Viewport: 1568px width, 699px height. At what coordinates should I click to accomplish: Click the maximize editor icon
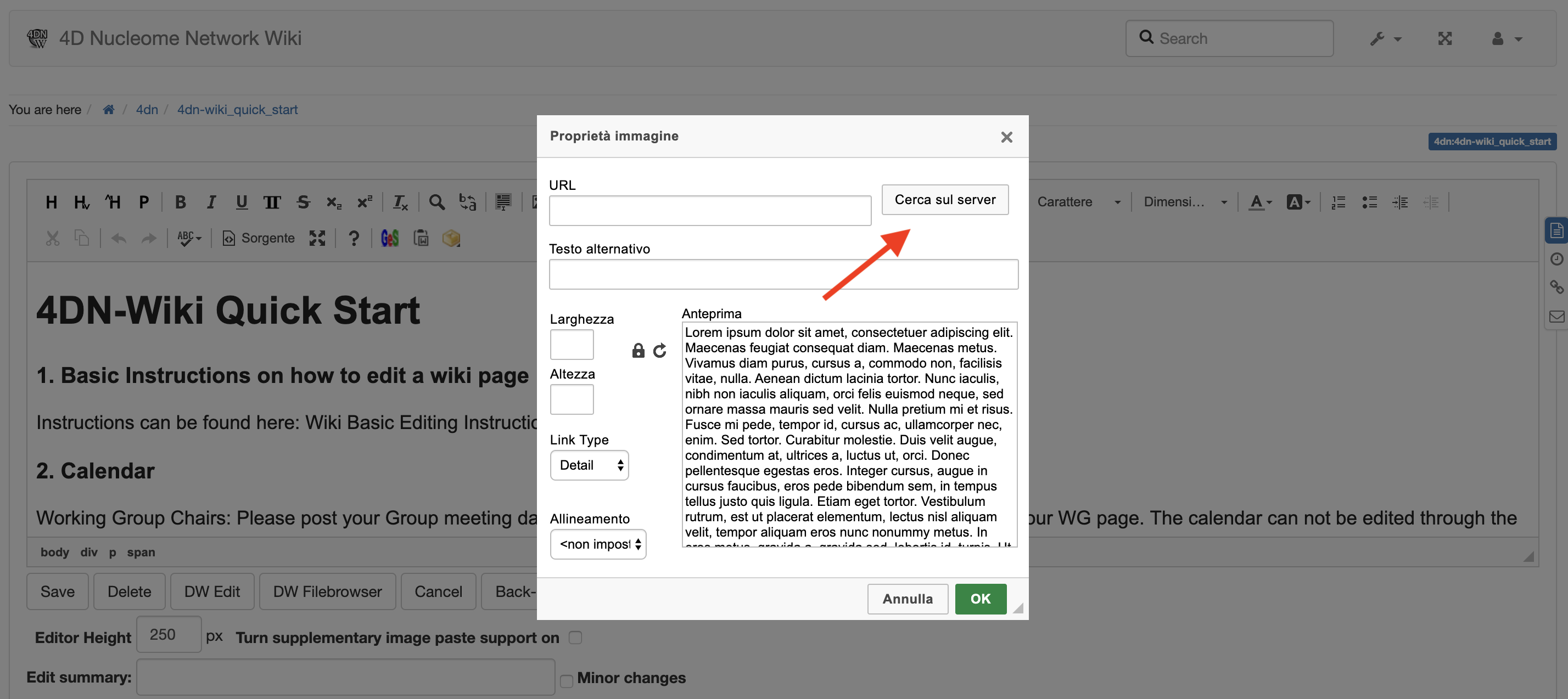tap(317, 239)
